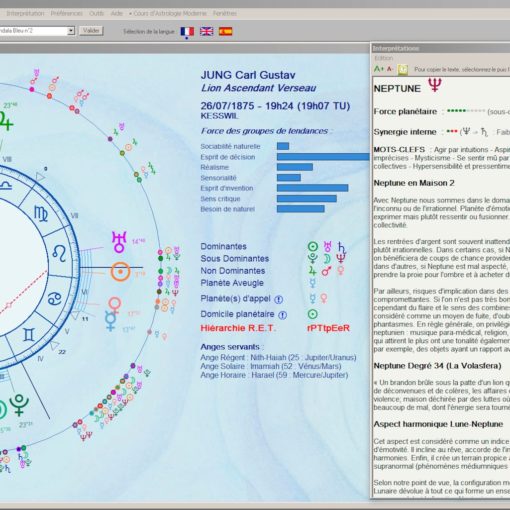
Task: Increase text size with A+ icon
Action: coord(379,69)
